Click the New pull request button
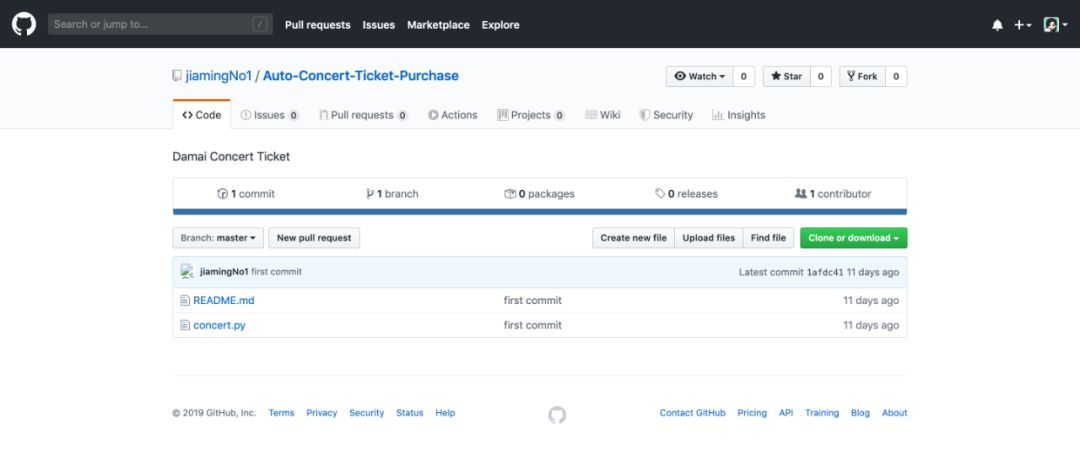The height and width of the screenshot is (462, 1080). coord(314,238)
